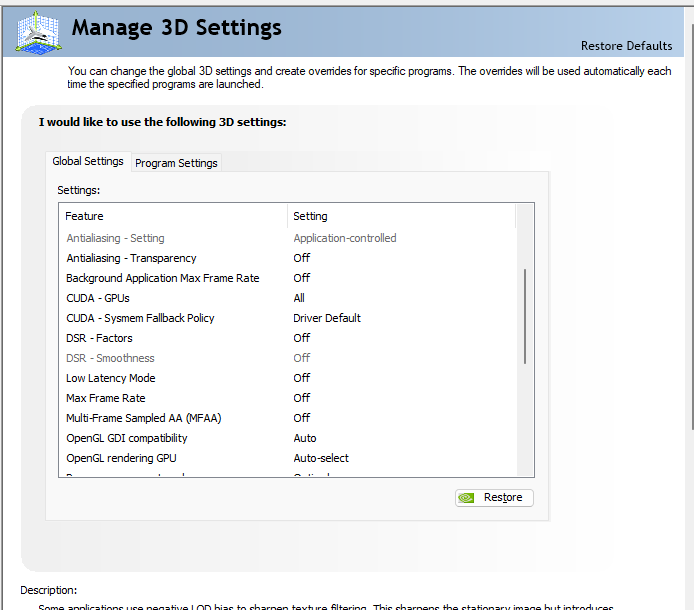
Task: Open the OpenGL GDI compatibility Auto setting
Action: click(305, 438)
